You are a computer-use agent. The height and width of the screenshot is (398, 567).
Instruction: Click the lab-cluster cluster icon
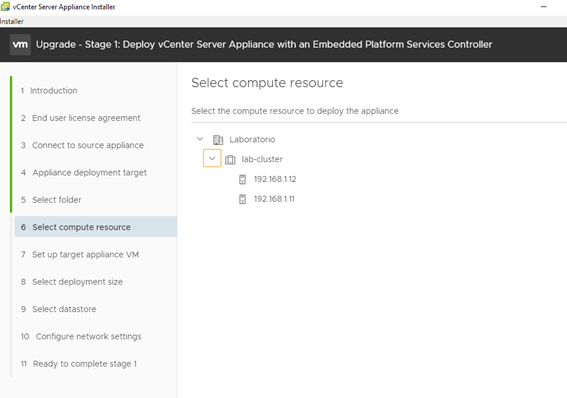pos(230,159)
